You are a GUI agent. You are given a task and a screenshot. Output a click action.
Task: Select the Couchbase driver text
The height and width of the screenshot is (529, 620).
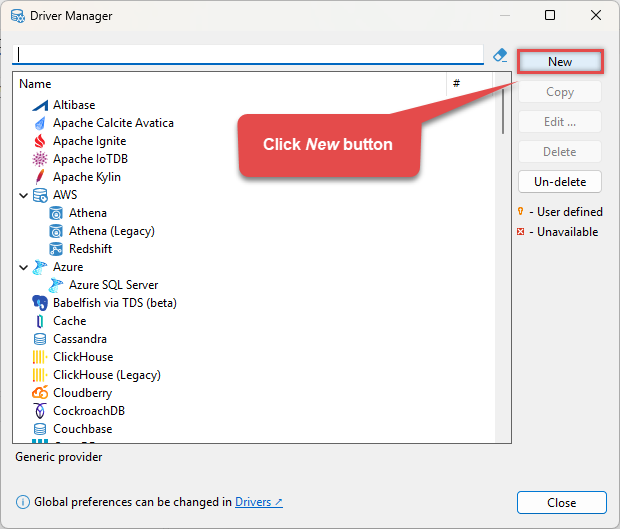(83, 429)
